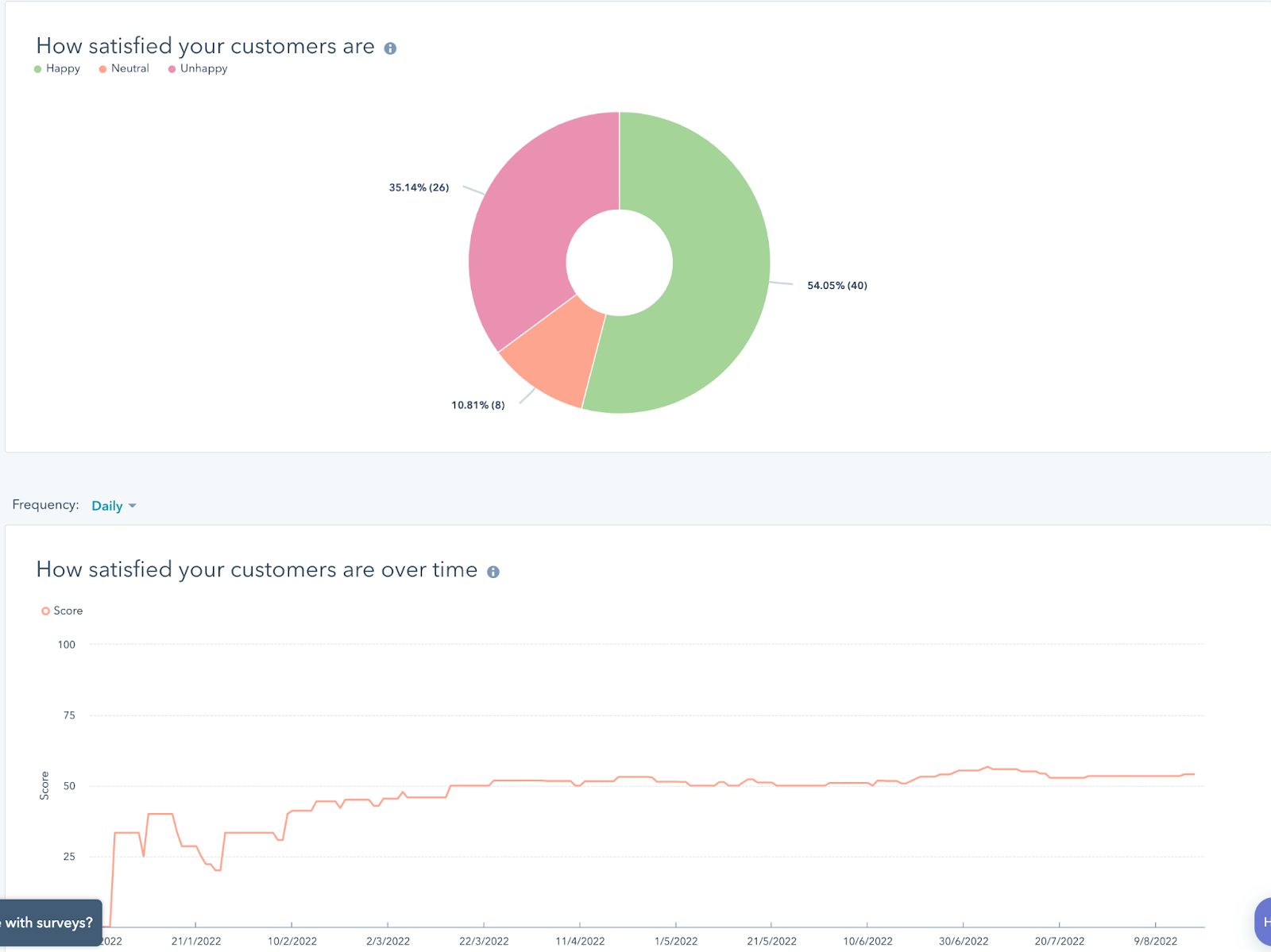
Task: Click the 35.14% (26) data label
Action: click(x=419, y=188)
